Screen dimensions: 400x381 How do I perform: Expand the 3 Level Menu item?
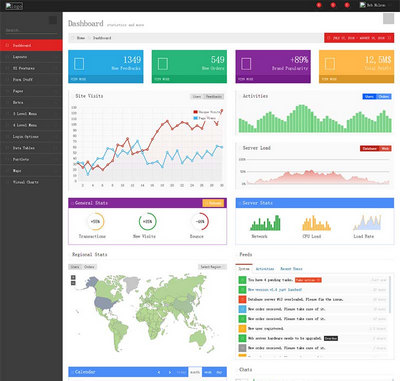coord(31,114)
